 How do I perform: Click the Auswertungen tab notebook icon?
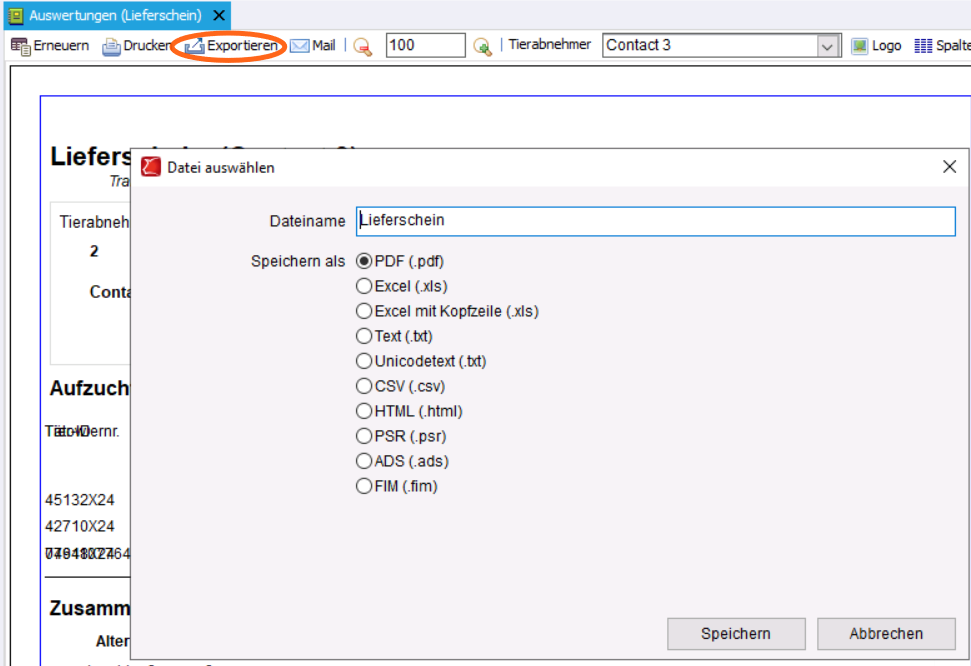(16, 15)
